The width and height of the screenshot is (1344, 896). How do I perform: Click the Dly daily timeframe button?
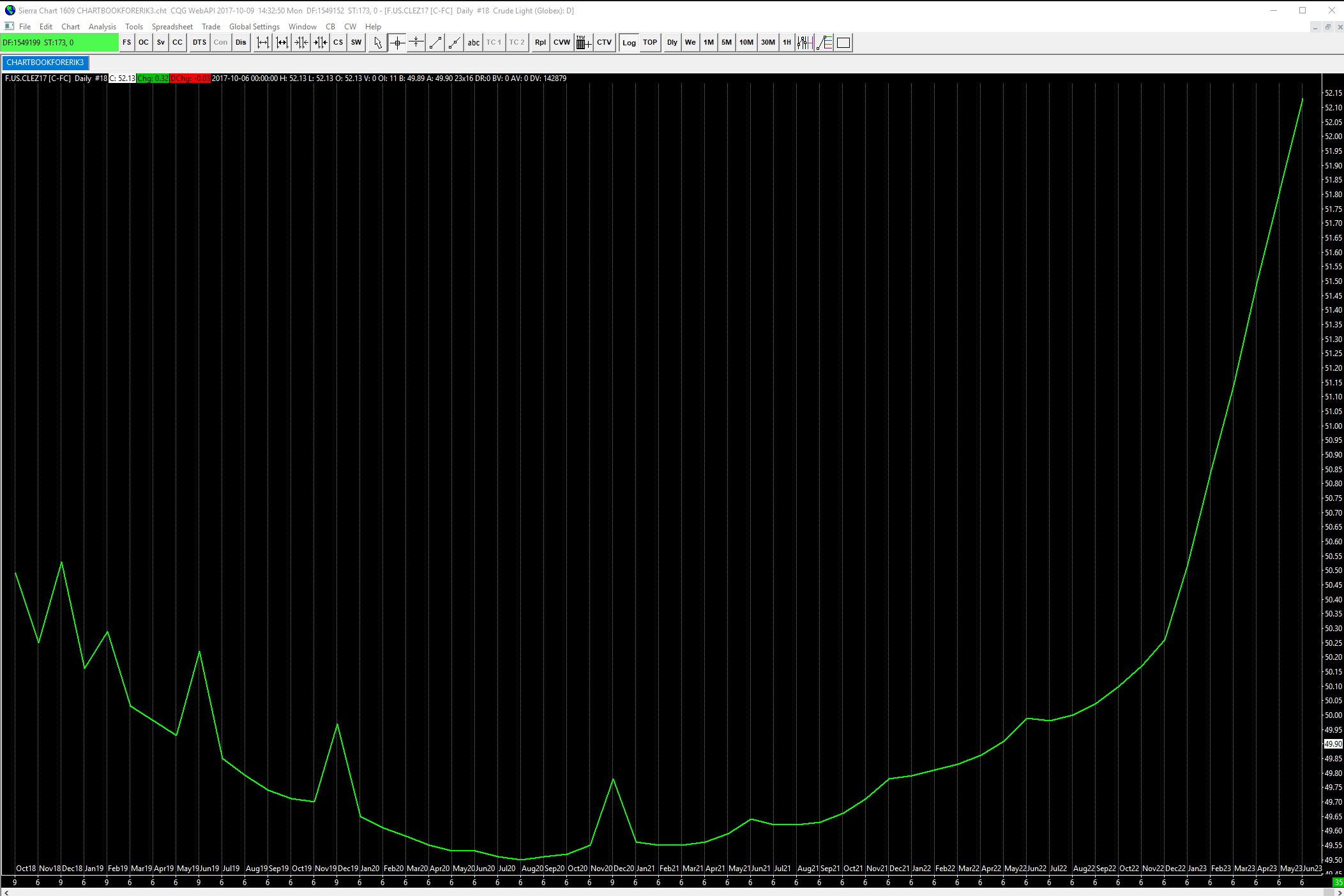672,43
